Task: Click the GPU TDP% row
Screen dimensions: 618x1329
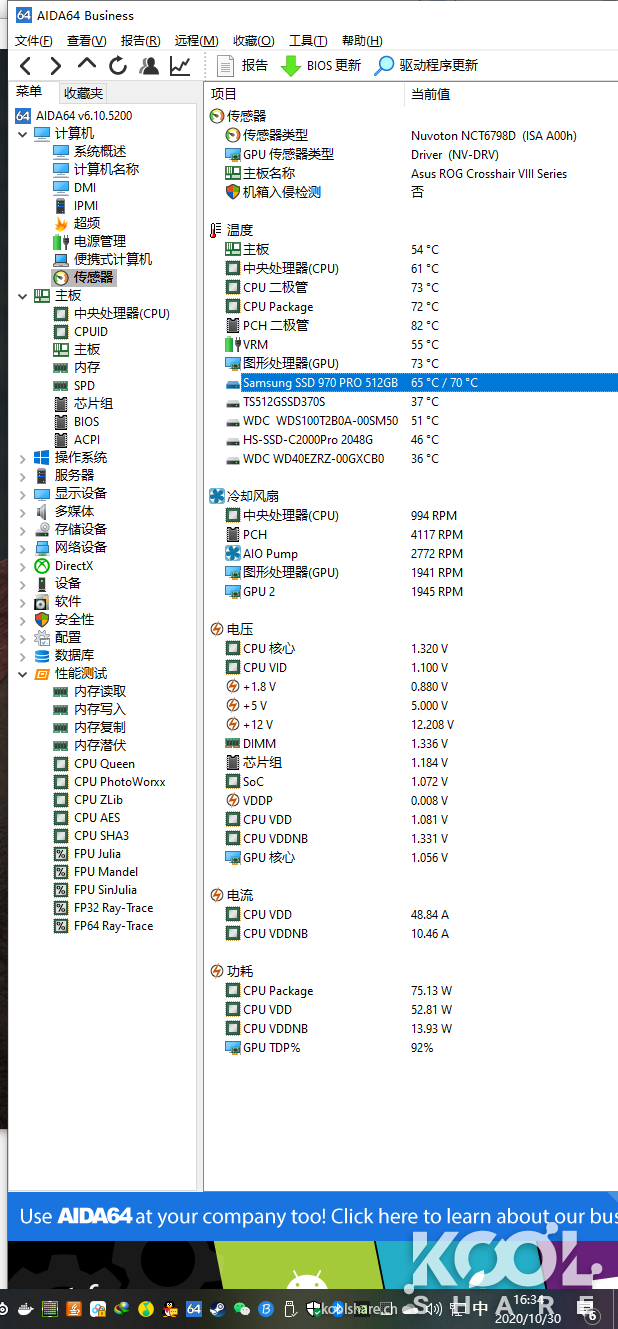Action: pos(412,1047)
